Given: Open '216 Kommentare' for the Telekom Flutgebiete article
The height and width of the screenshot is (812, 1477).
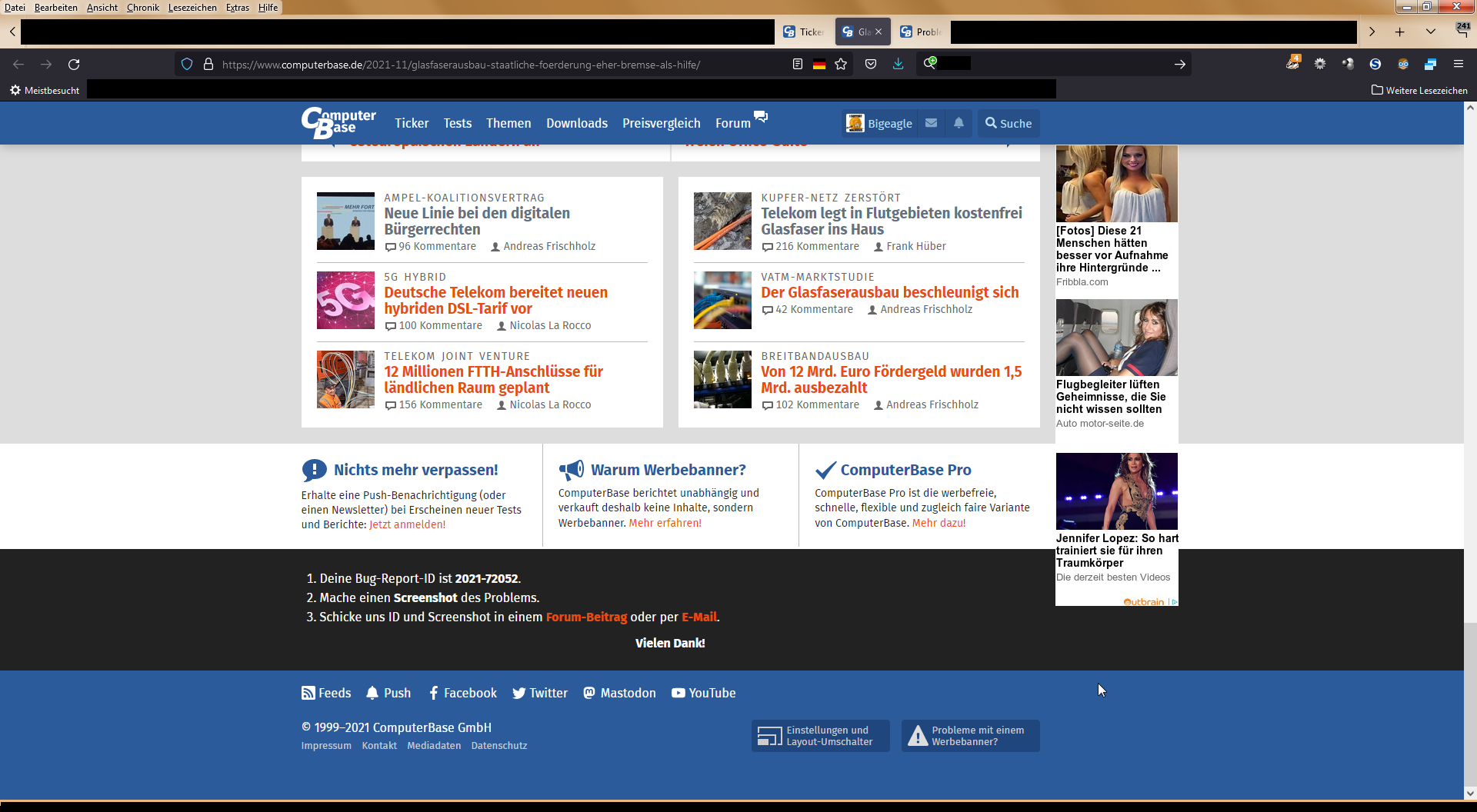Looking at the screenshot, I should click(x=810, y=246).
